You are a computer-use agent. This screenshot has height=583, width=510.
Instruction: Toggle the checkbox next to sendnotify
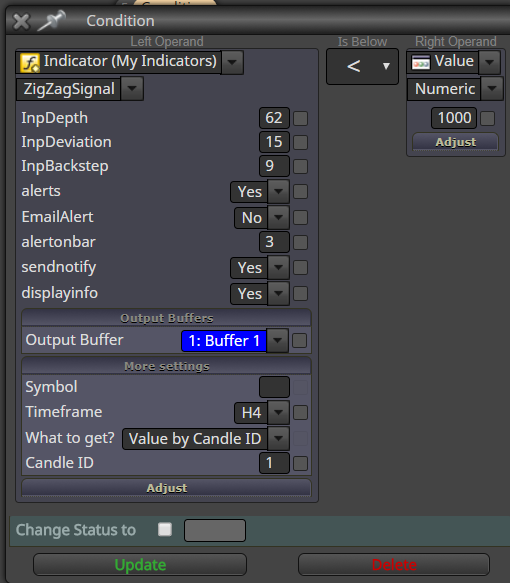click(x=300, y=267)
